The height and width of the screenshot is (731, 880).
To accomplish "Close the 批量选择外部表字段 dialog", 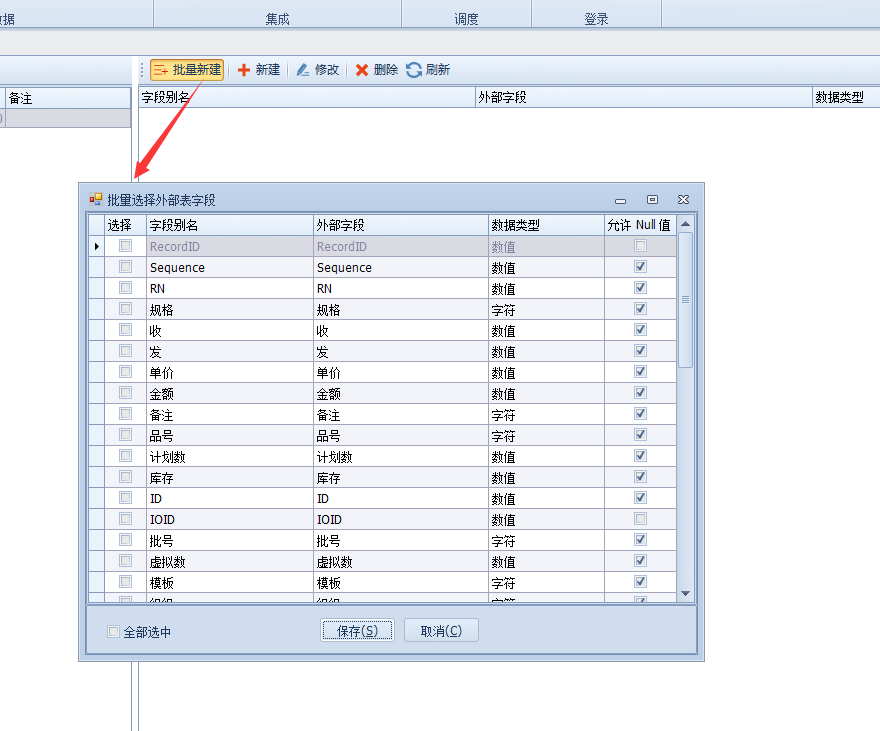I will pyautogui.click(x=683, y=200).
